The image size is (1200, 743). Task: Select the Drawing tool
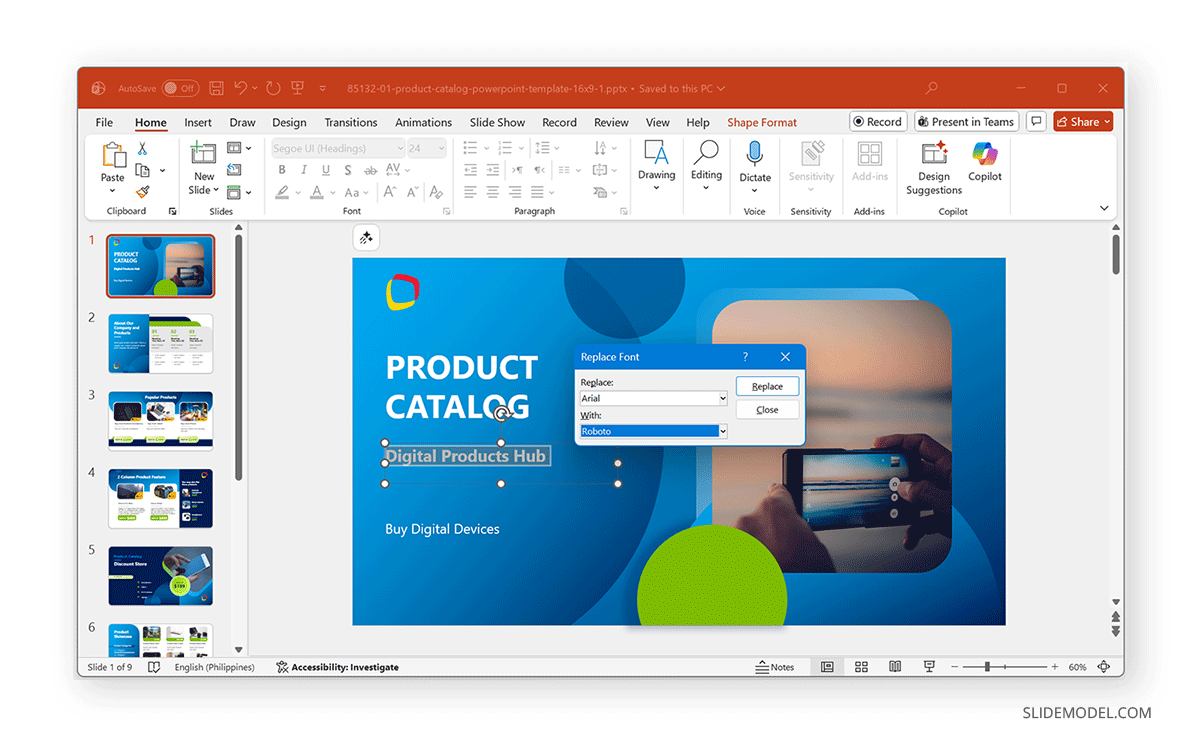[x=656, y=165]
